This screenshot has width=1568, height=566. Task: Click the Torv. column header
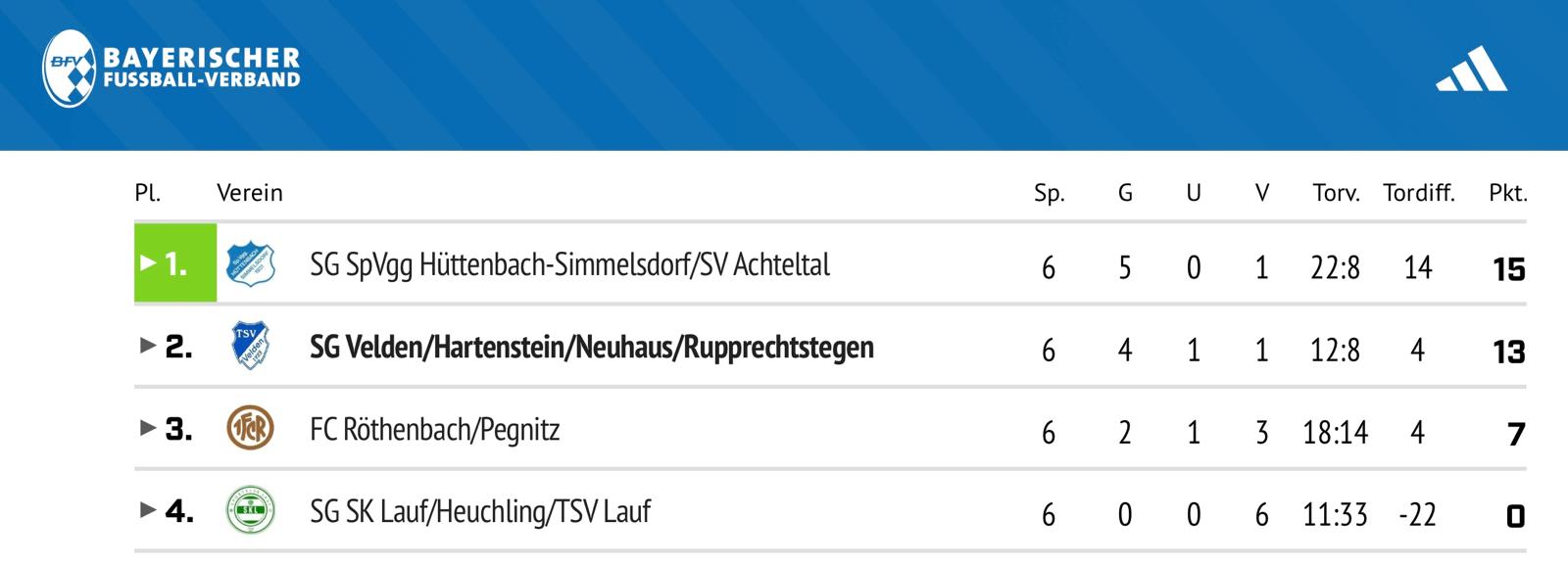tap(1336, 193)
